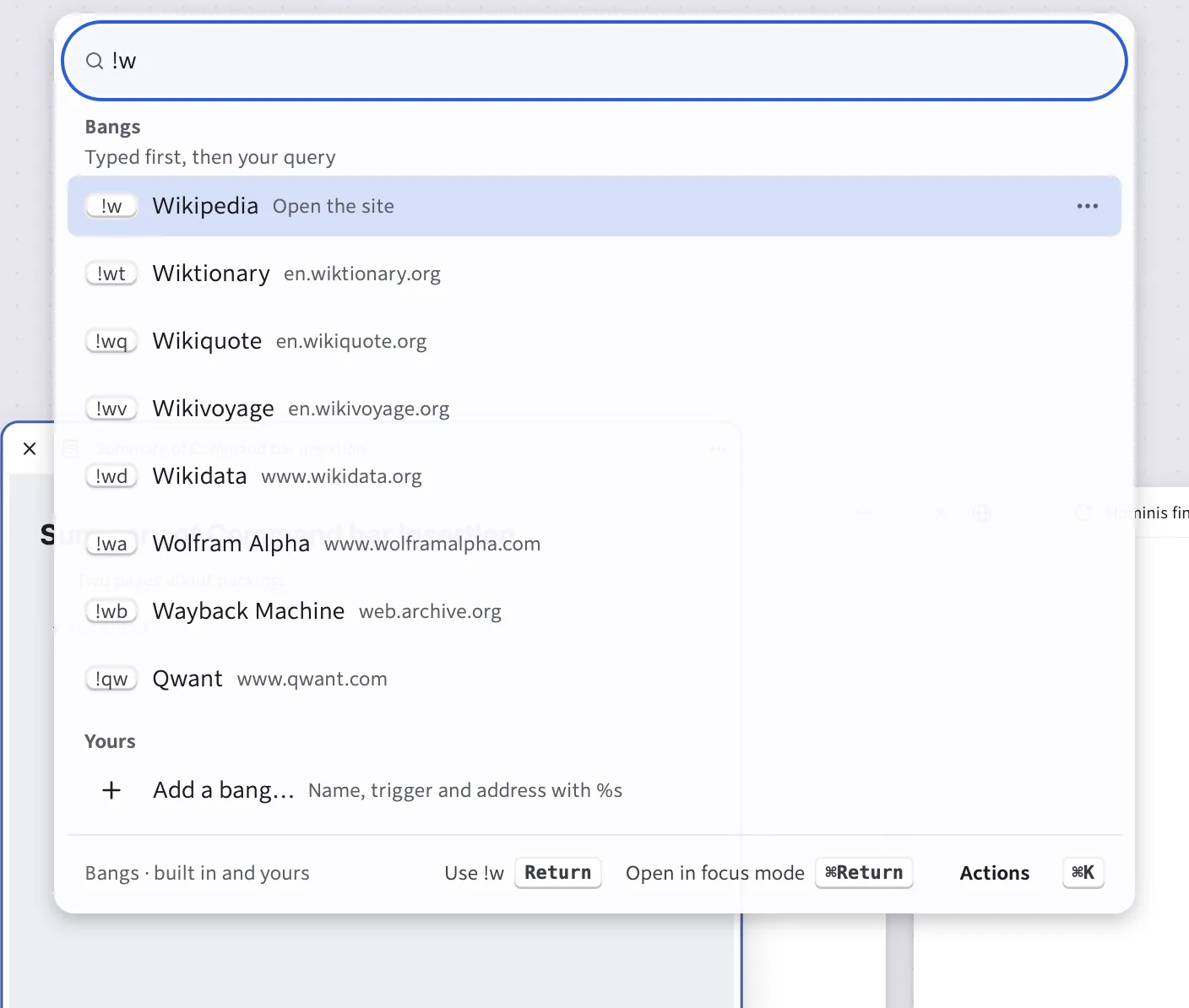This screenshot has height=1008, width=1189.
Task: Click www.wolframalpha.com address text
Action: pyautogui.click(x=432, y=544)
